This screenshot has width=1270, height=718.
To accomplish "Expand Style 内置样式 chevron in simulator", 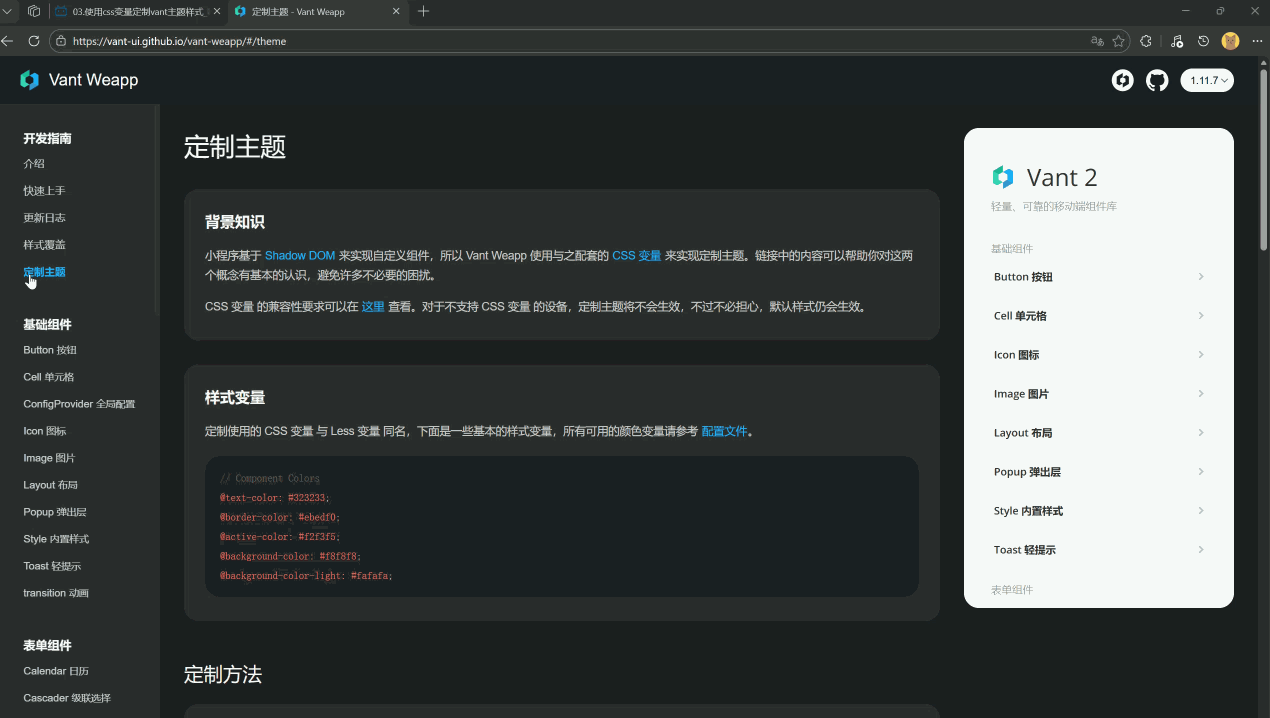I will [x=1201, y=511].
